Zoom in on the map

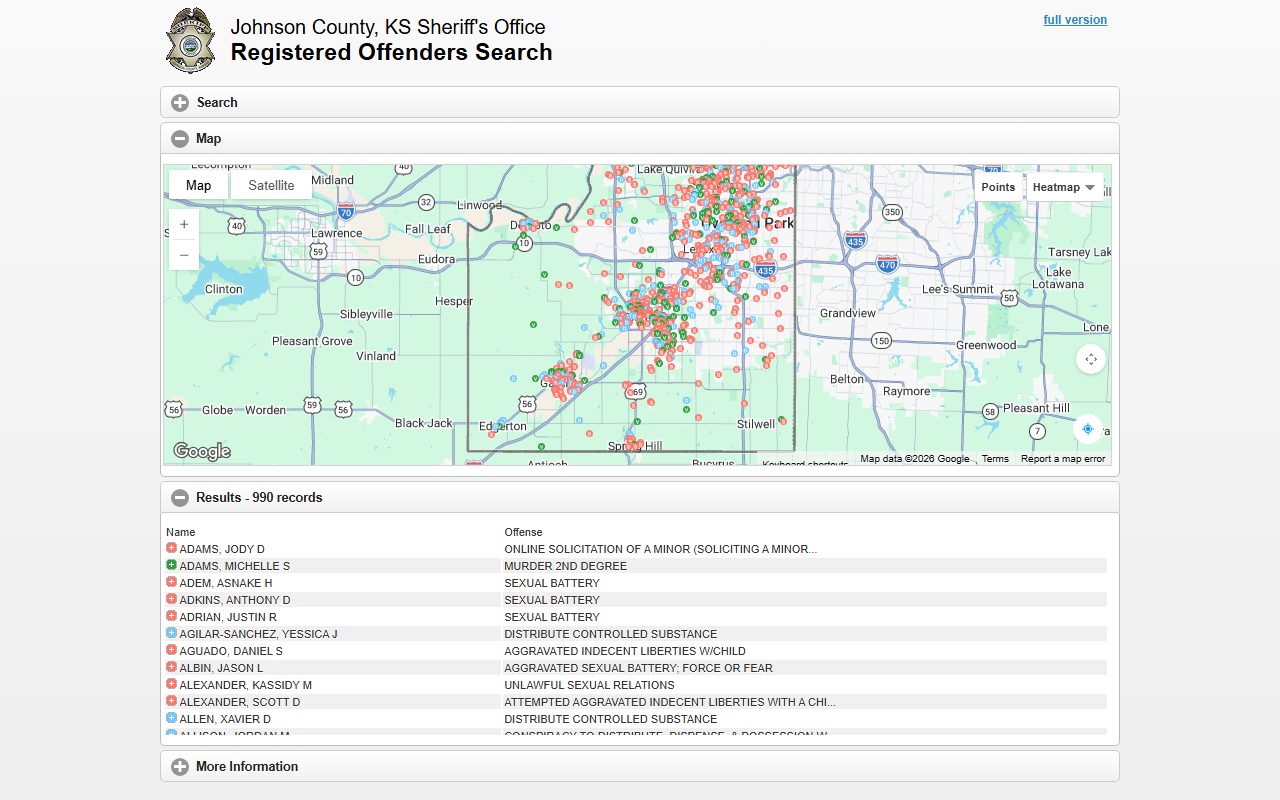[184, 225]
